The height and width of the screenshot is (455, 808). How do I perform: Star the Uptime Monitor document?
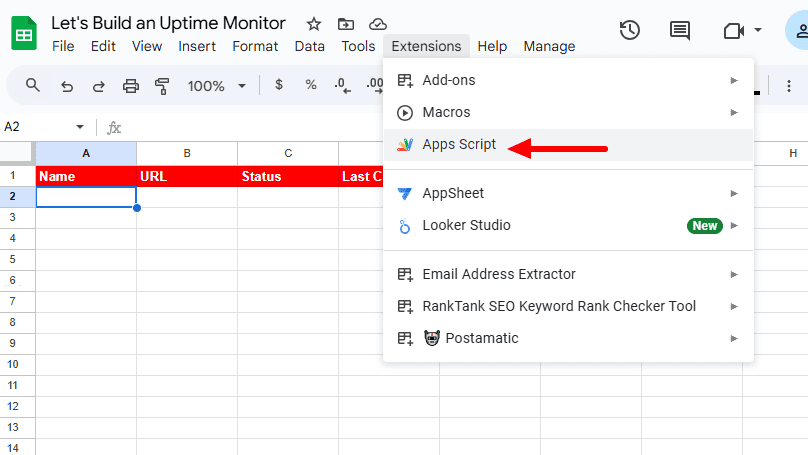(313, 24)
